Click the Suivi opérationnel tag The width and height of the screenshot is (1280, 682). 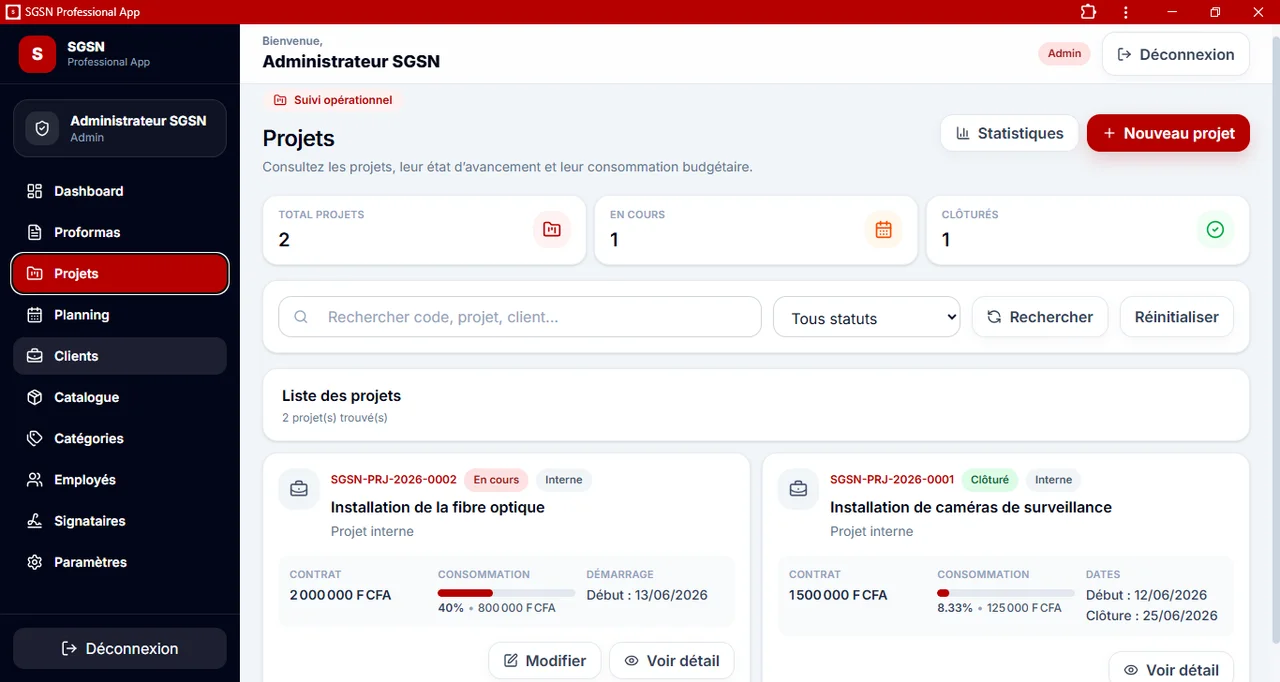pos(333,100)
